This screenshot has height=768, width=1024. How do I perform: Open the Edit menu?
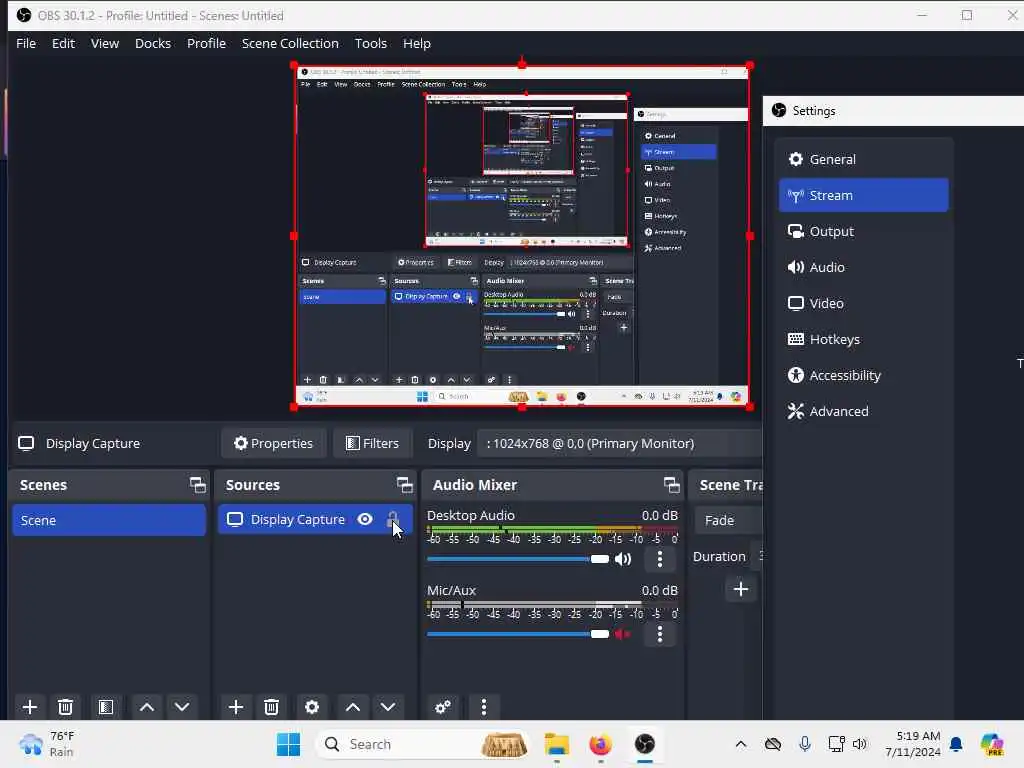(63, 43)
